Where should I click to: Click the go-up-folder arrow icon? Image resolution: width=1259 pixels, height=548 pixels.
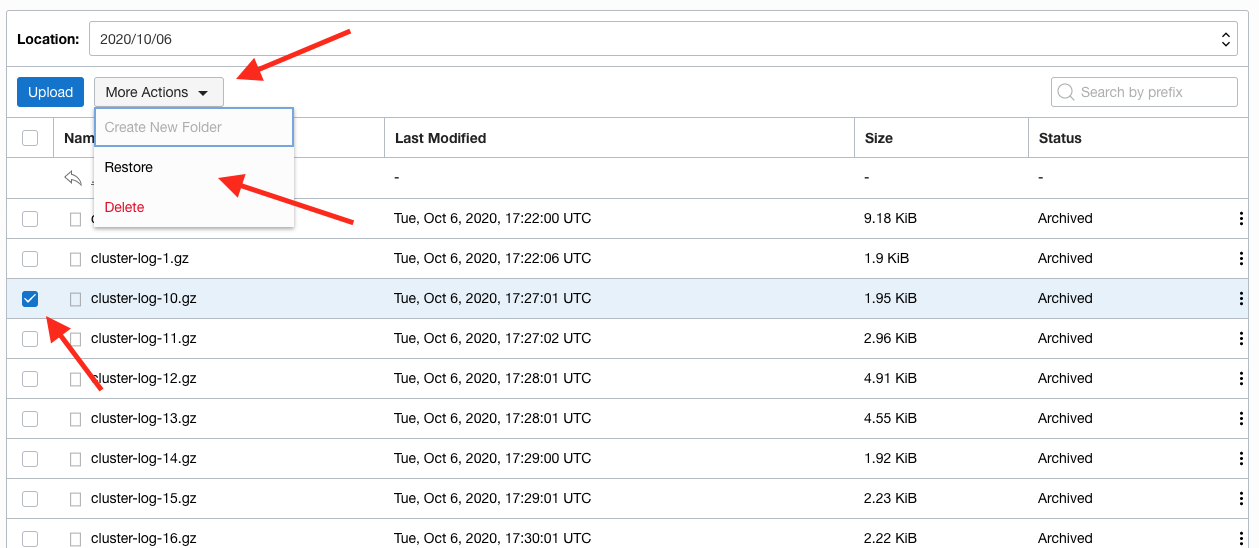(x=73, y=178)
